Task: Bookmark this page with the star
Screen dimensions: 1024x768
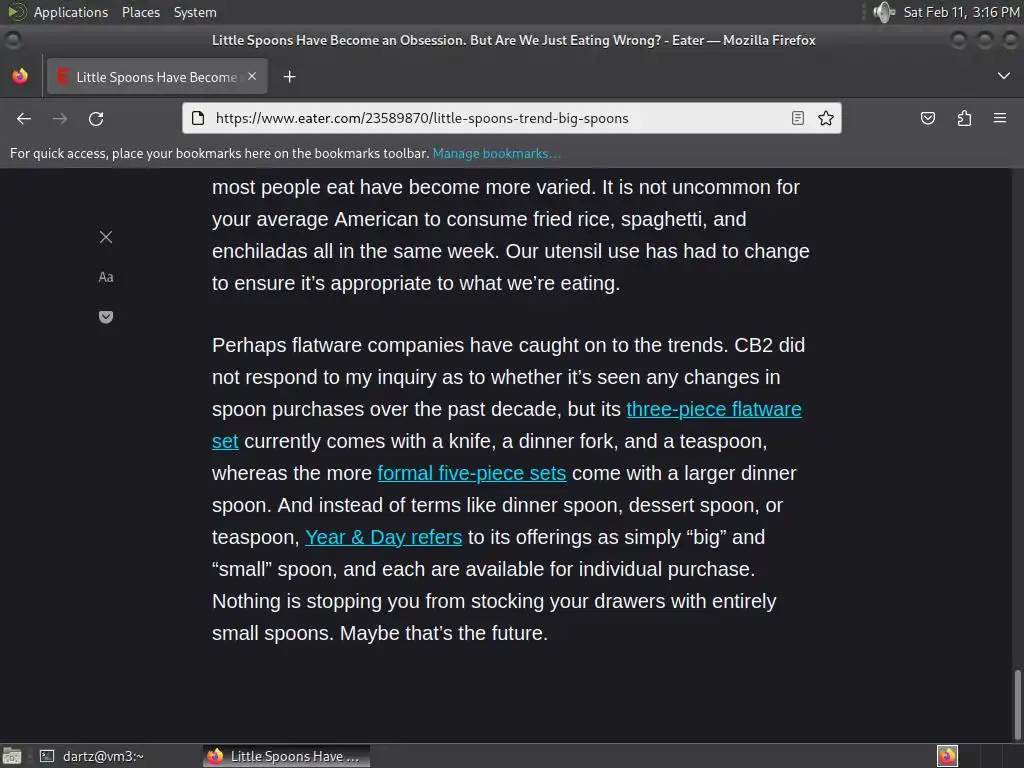Action: (825, 118)
